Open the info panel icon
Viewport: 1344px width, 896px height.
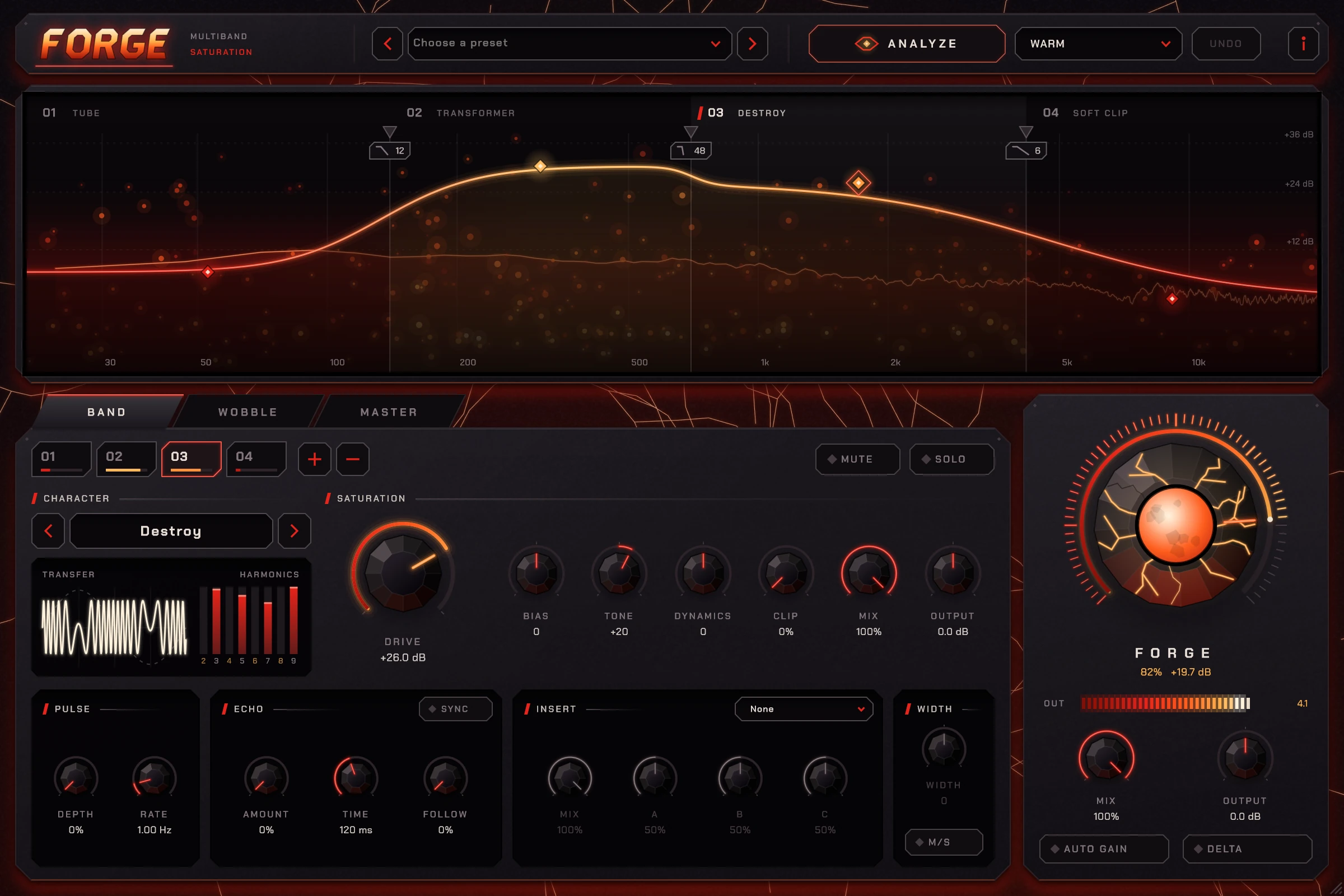tap(1303, 44)
